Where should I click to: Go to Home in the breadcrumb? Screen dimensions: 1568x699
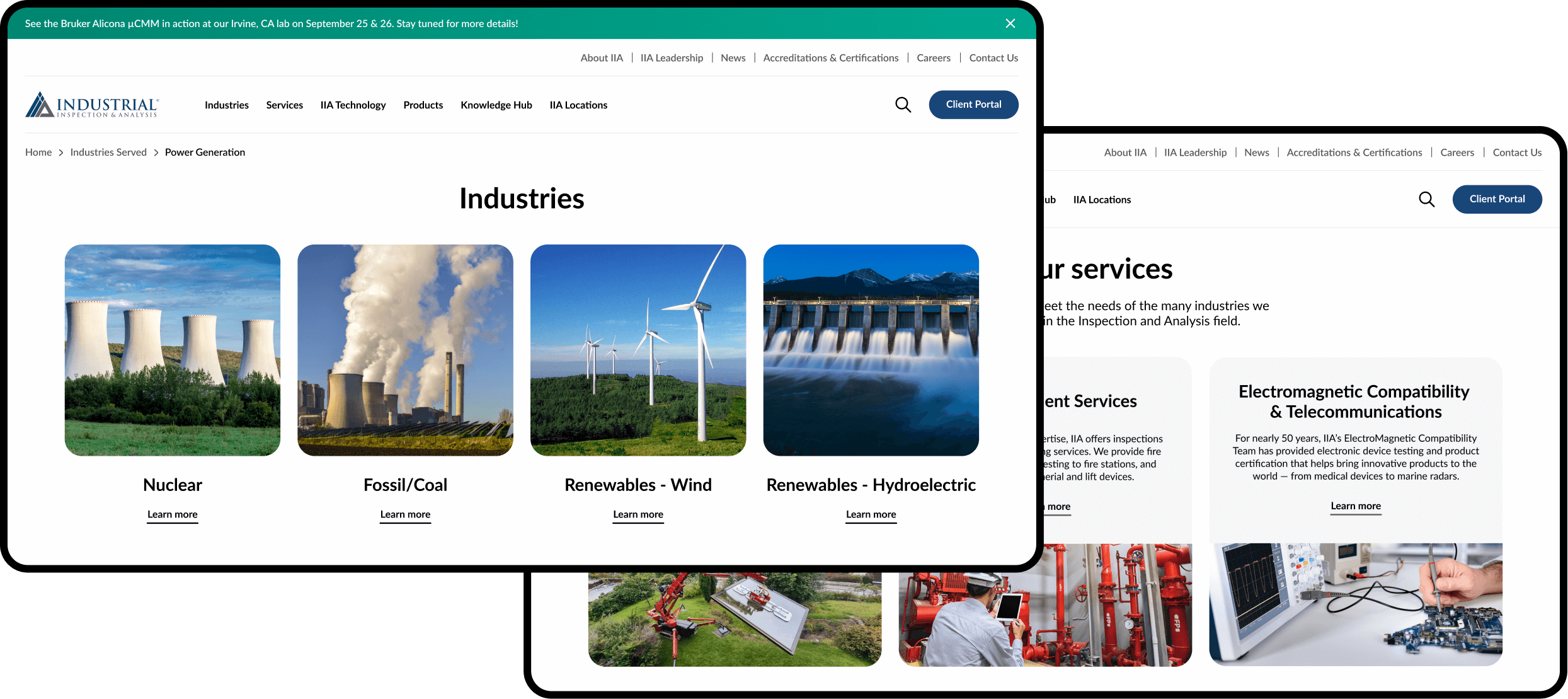[x=38, y=153]
